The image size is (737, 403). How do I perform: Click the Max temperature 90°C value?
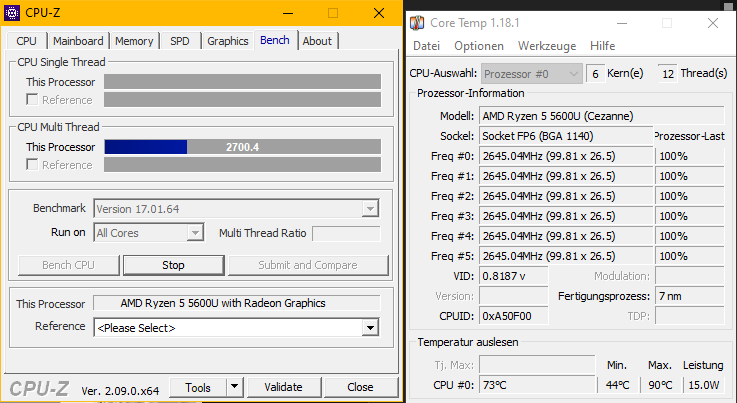click(660, 385)
